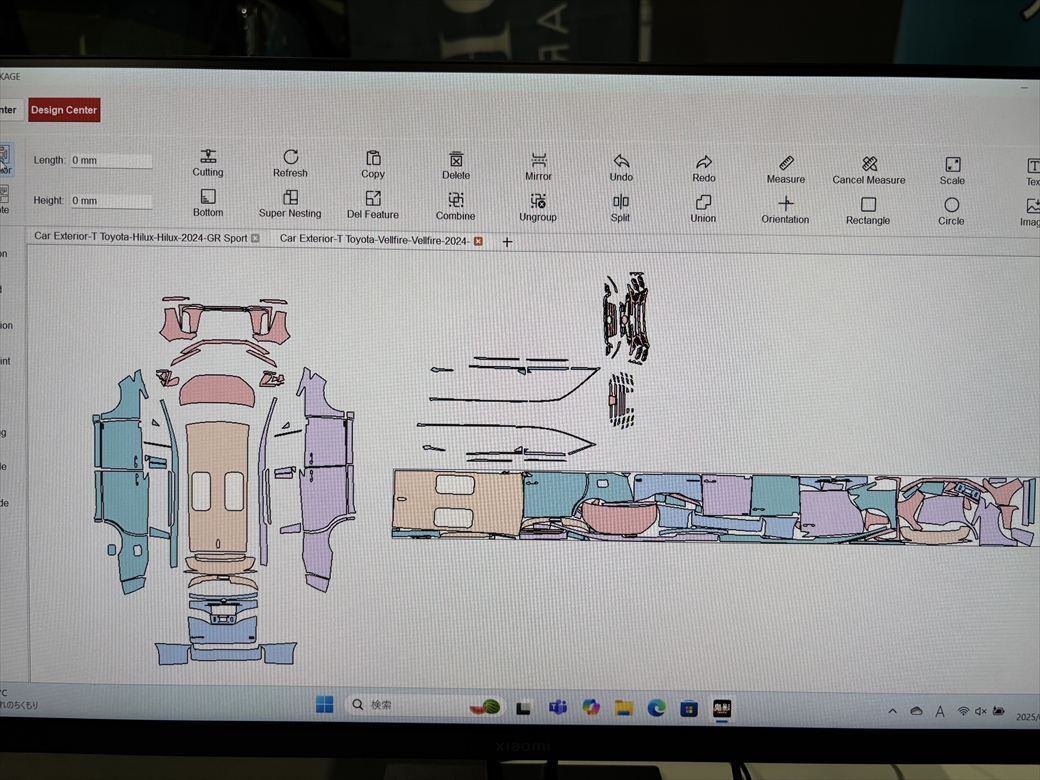Open Microsoft Edge from the taskbar
The width and height of the screenshot is (1040, 780).
(x=656, y=708)
